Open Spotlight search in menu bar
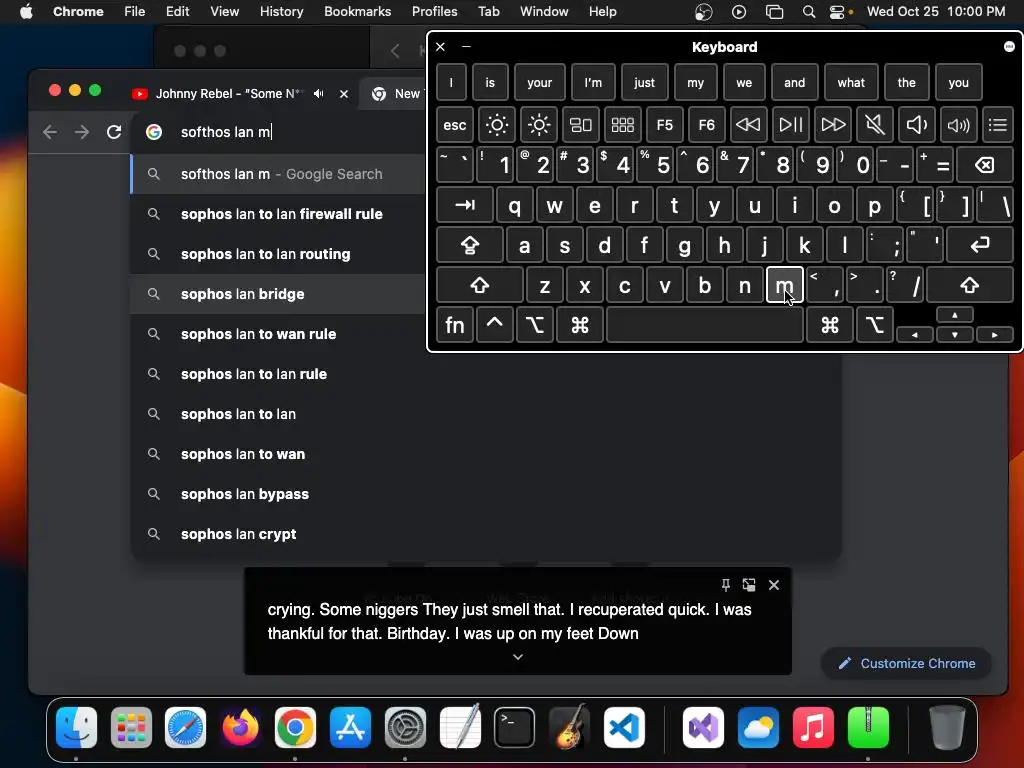 tap(808, 12)
